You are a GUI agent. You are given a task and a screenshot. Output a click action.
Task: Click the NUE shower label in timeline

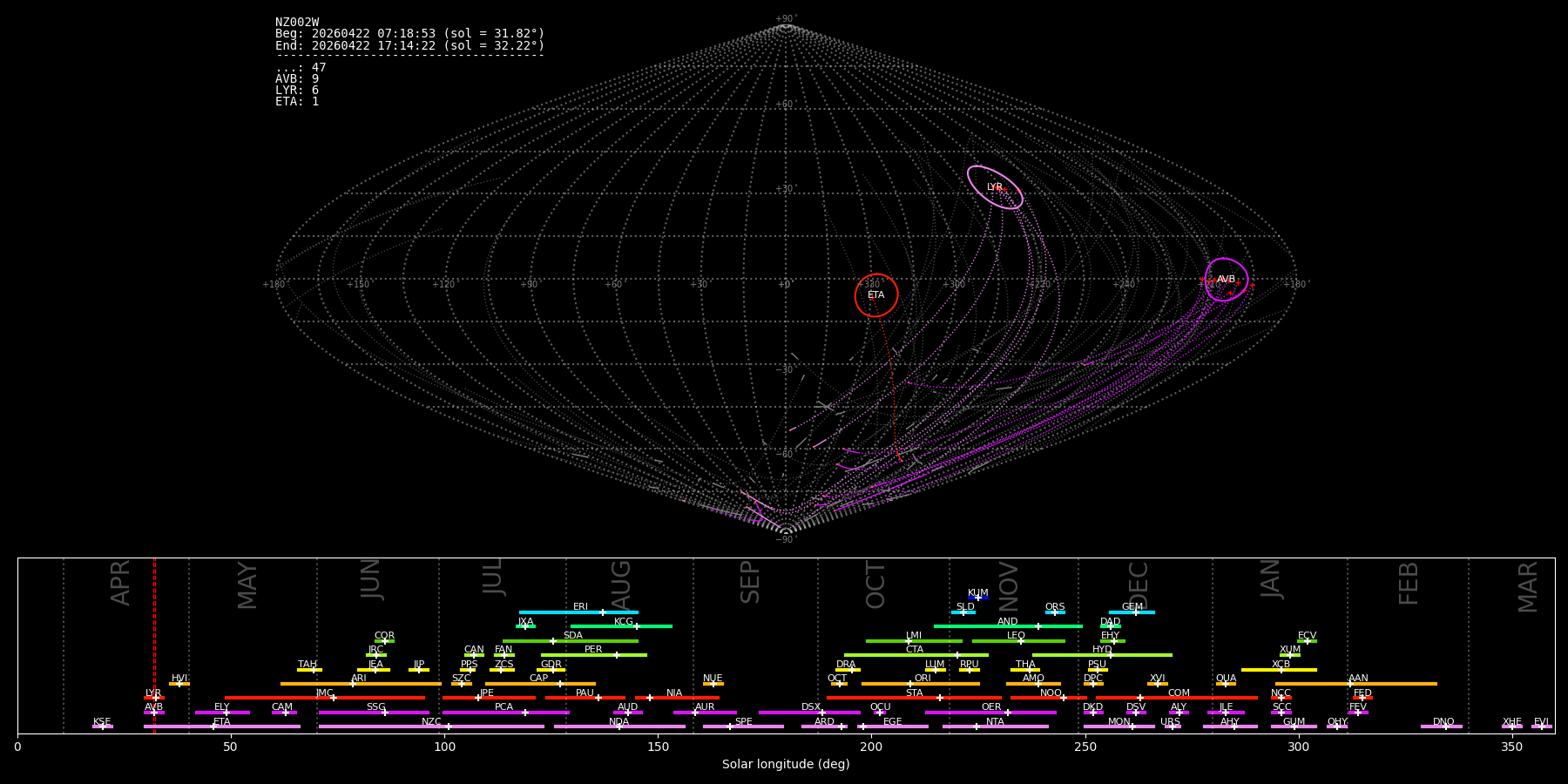[x=713, y=679]
